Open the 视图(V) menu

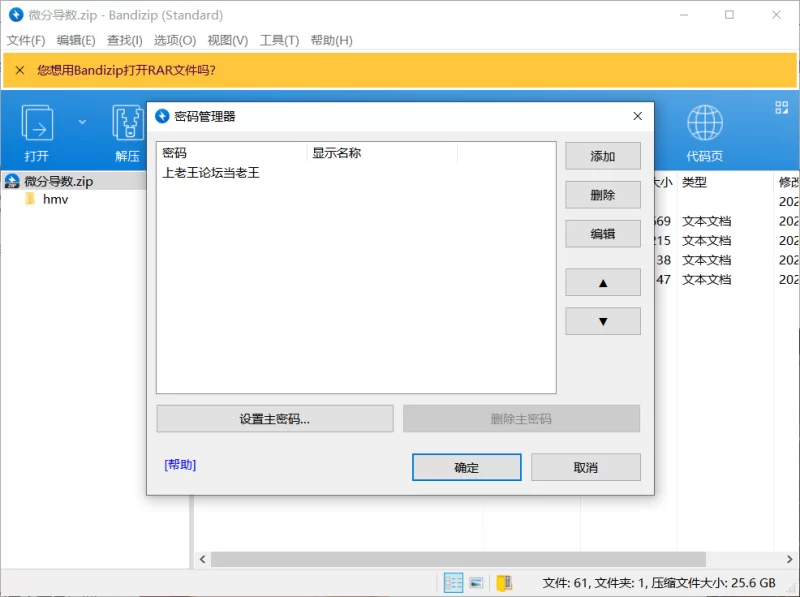pos(228,40)
